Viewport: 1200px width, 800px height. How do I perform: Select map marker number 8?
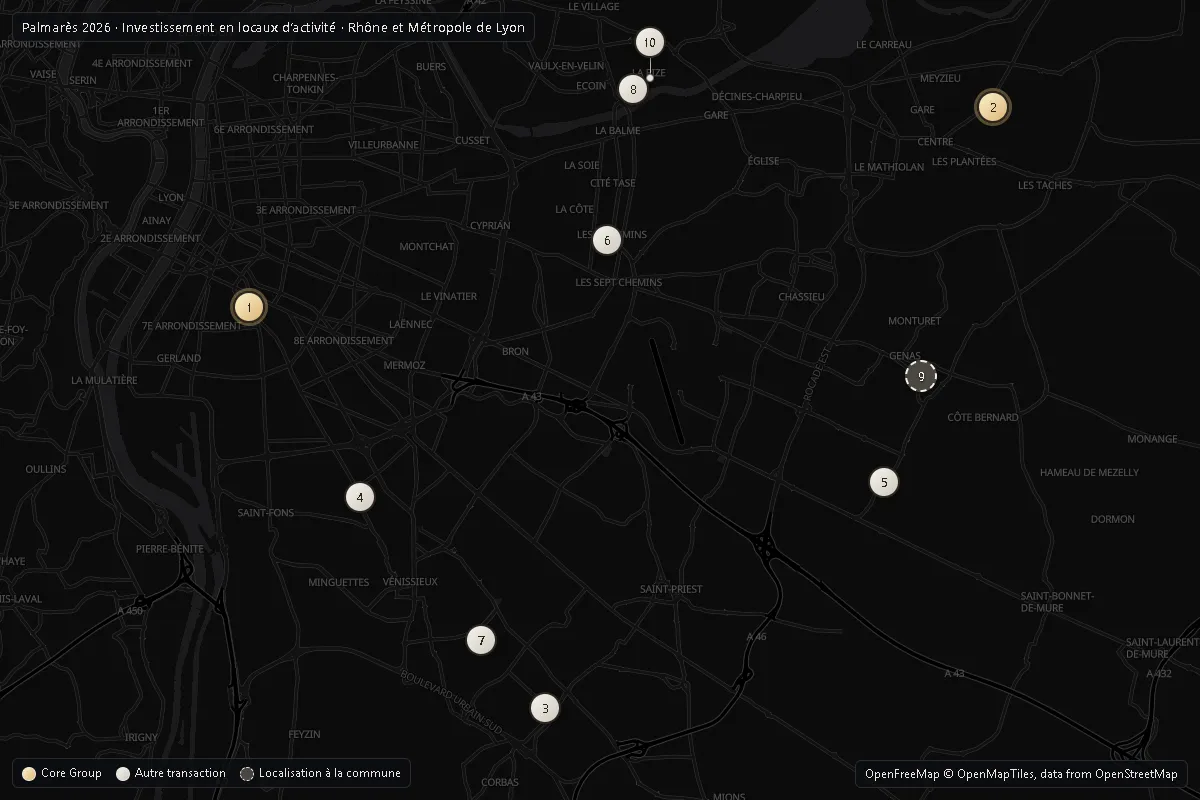[x=633, y=89]
